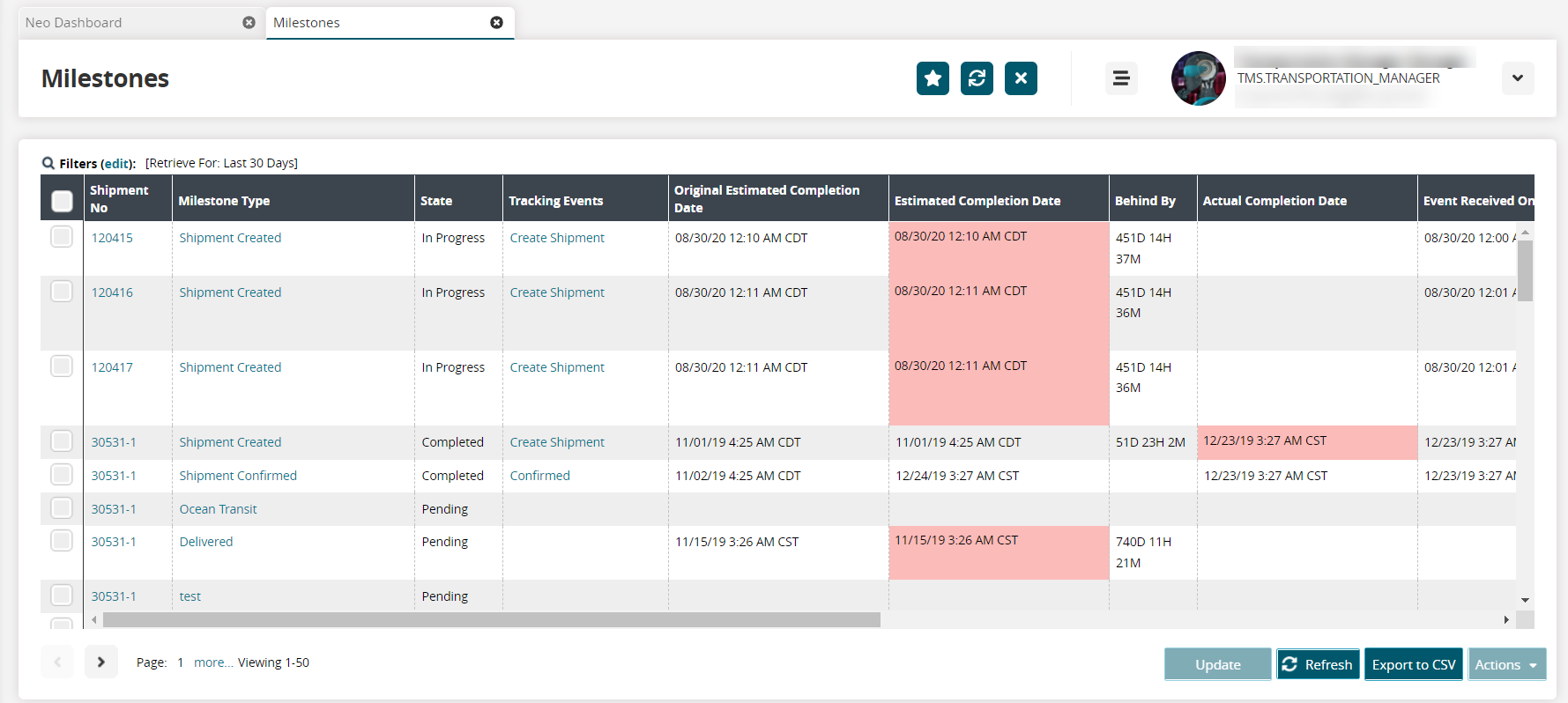The image size is (1568, 703).
Task: Close the Neo Dashboard tab
Action: (x=249, y=23)
